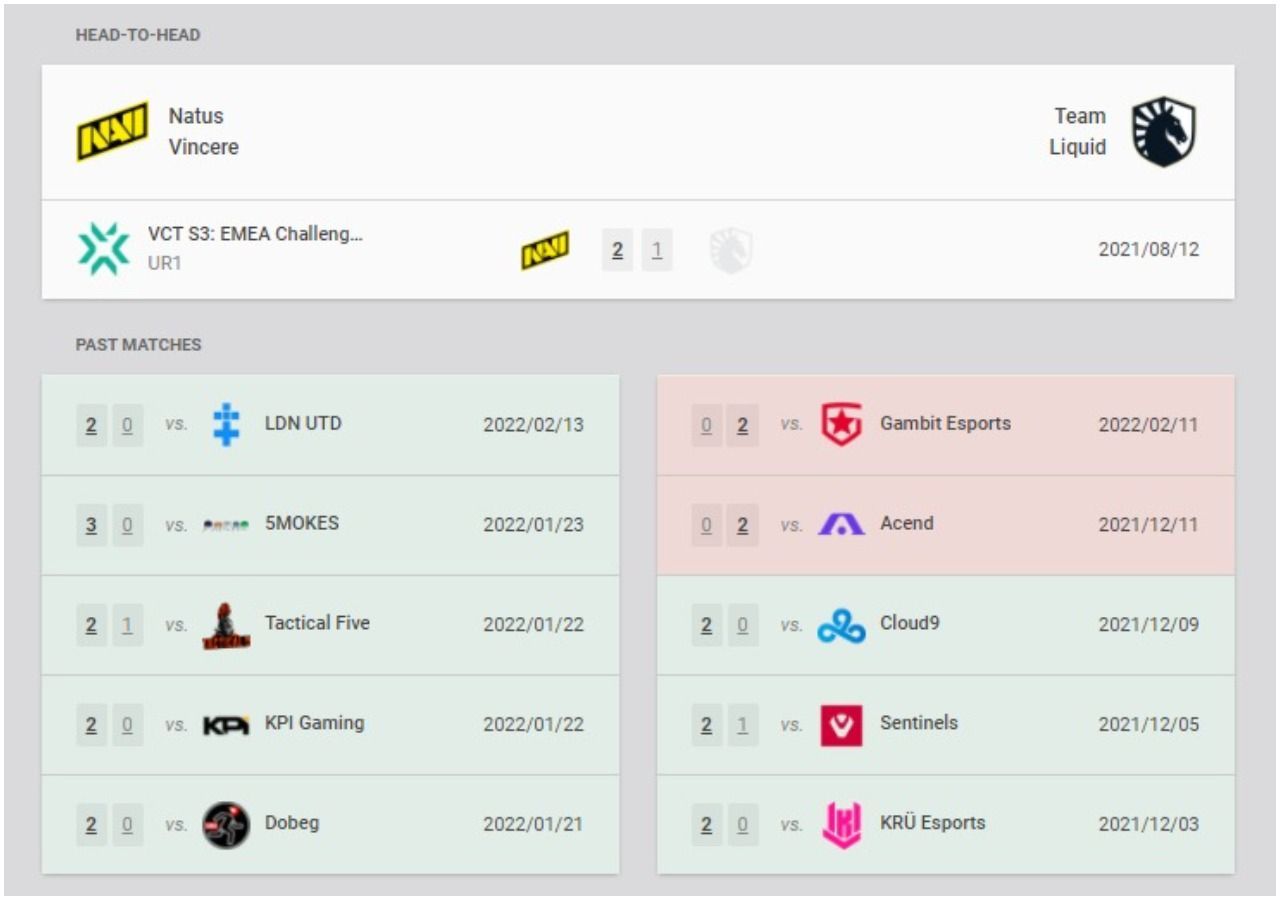This screenshot has width=1280, height=900.
Task: Open the match against Tactical Five
Action: point(330,625)
